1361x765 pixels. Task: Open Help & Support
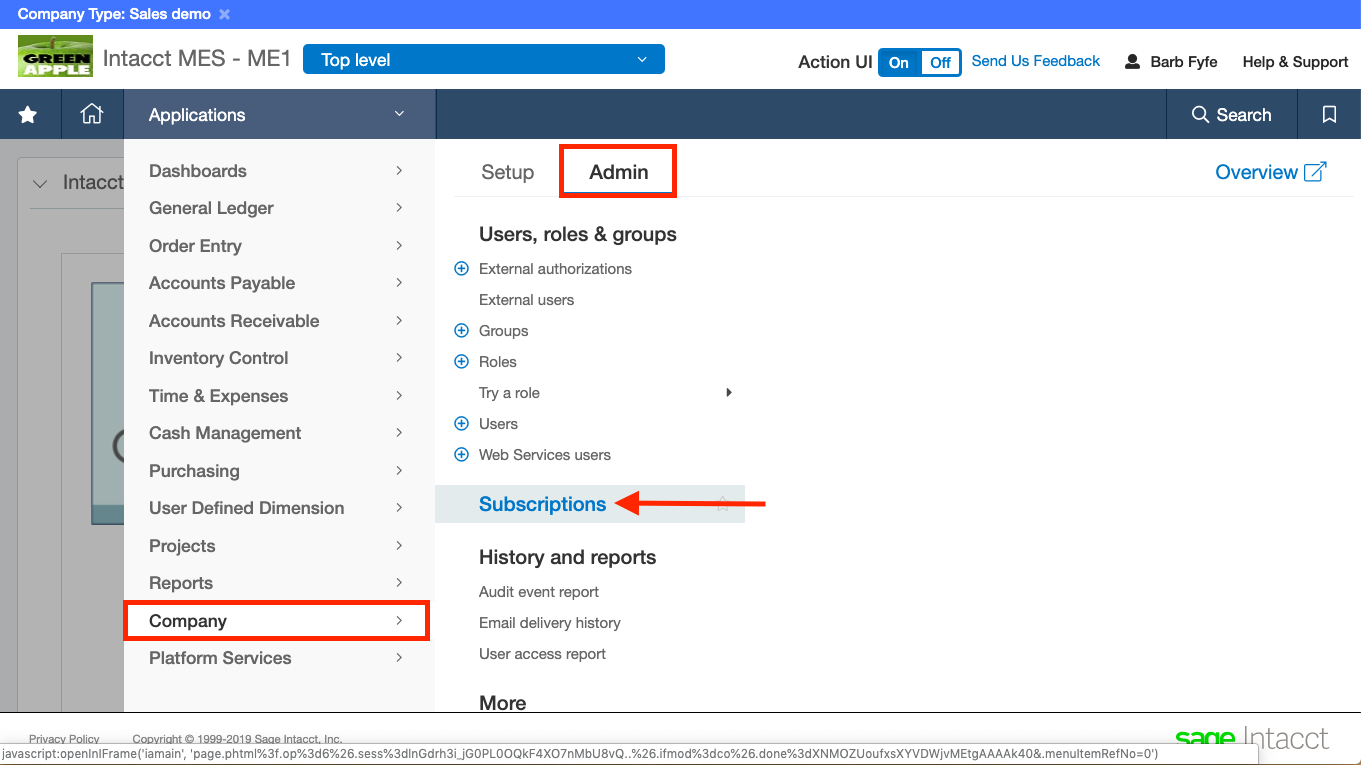click(x=1295, y=62)
